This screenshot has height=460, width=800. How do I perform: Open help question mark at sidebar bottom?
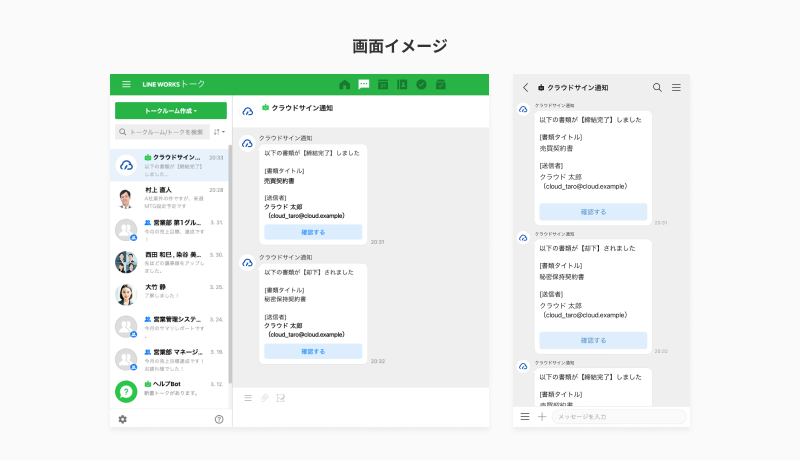(x=219, y=419)
